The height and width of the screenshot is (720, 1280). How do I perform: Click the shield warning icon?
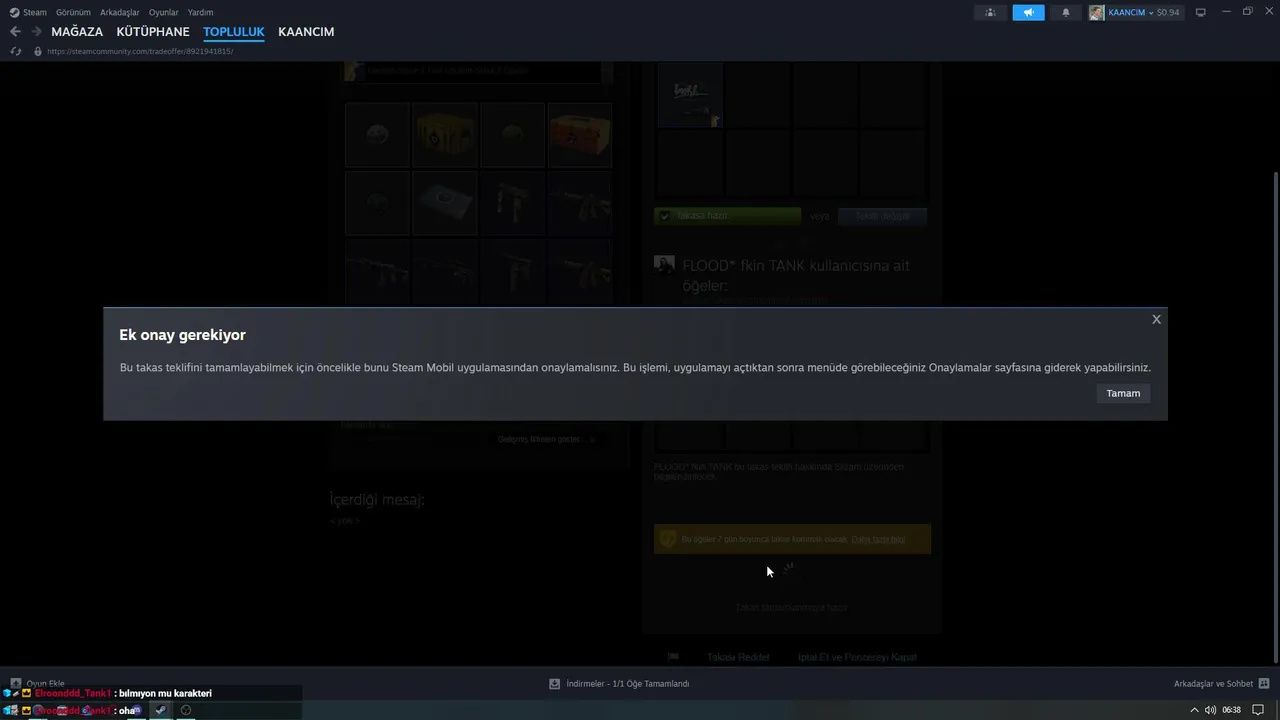[668, 539]
